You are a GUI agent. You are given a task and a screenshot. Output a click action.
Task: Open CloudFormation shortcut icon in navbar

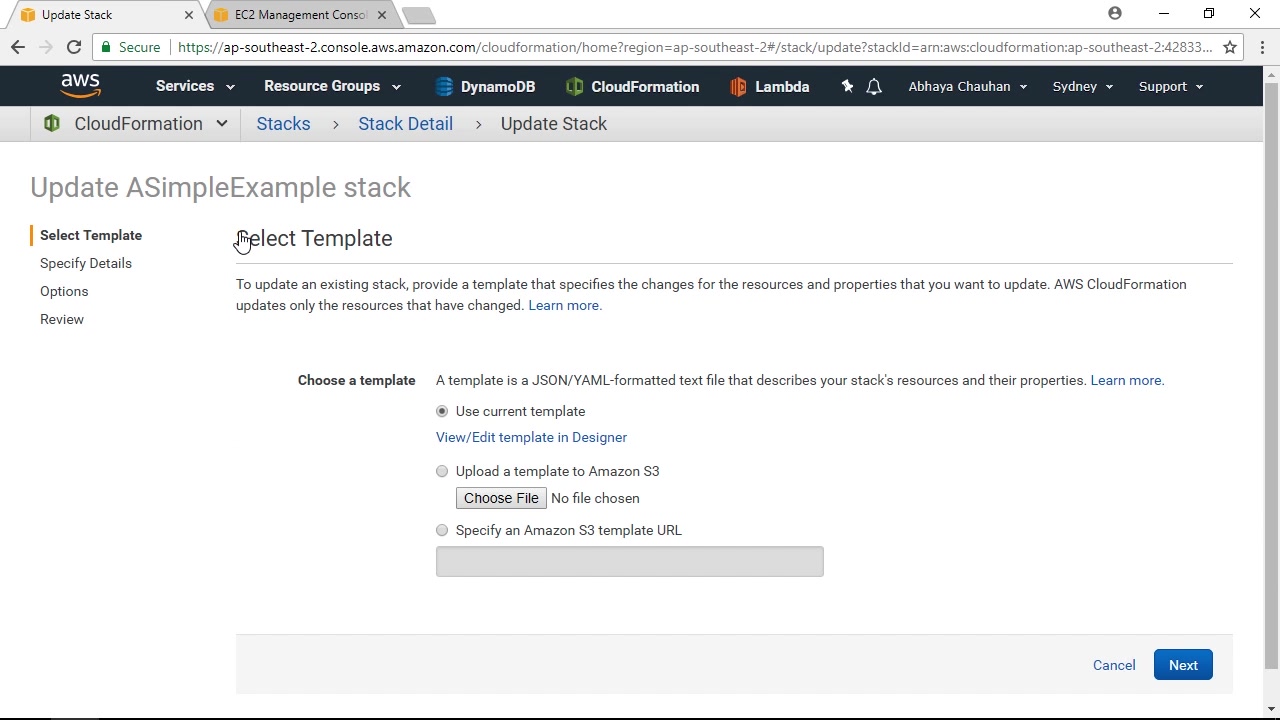tap(574, 87)
